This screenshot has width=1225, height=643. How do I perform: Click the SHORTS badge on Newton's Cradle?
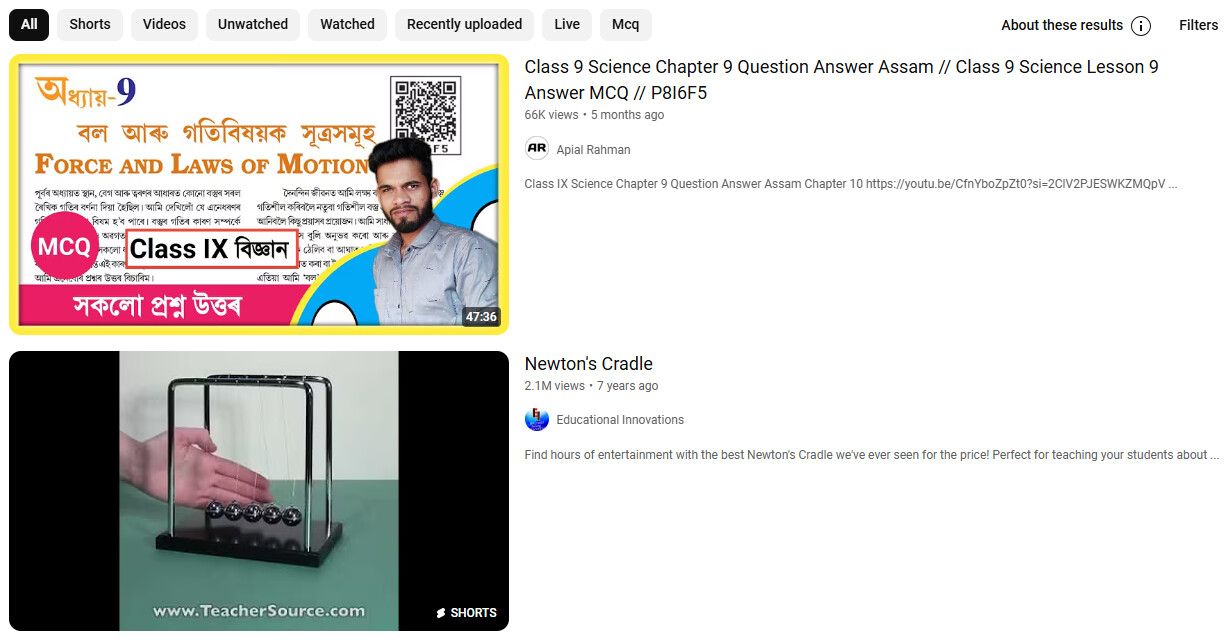pos(466,613)
